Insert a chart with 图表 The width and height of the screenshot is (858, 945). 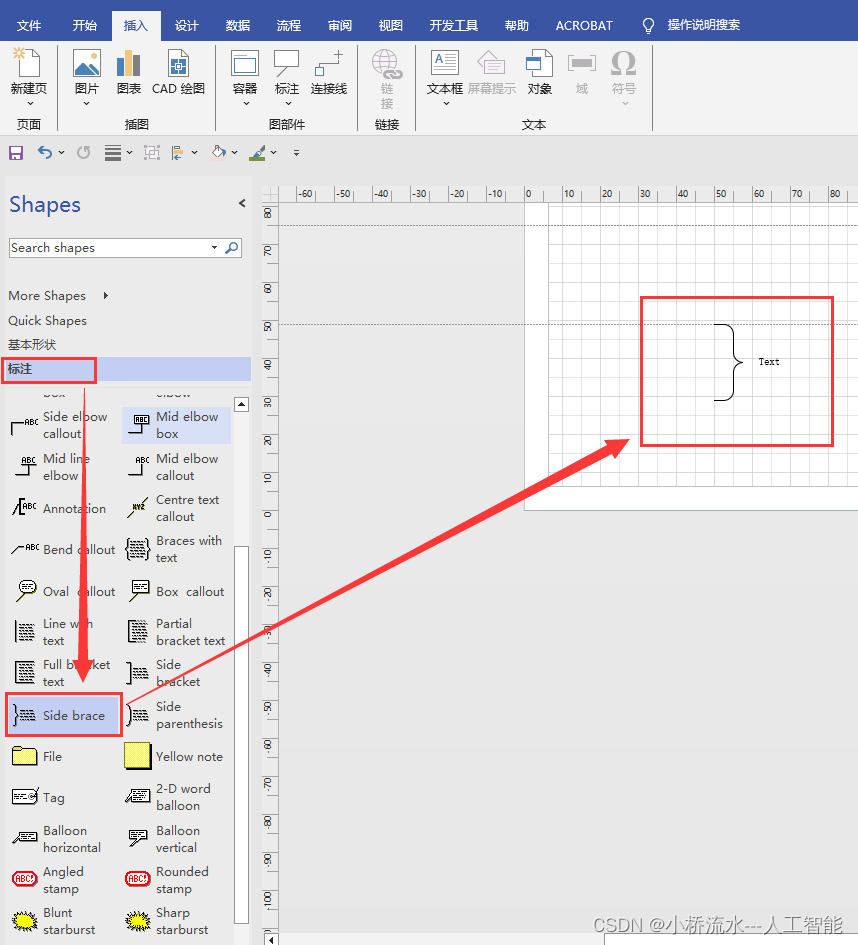pyautogui.click(x=128, y=71)
